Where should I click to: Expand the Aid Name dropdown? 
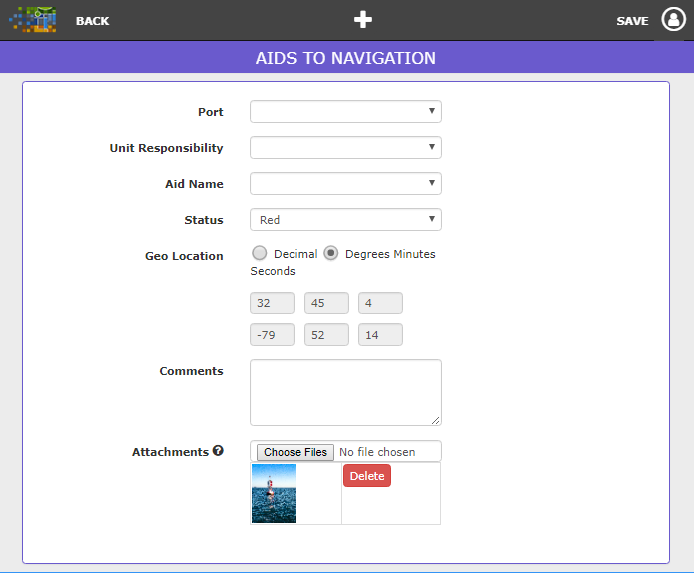[346, 184]
